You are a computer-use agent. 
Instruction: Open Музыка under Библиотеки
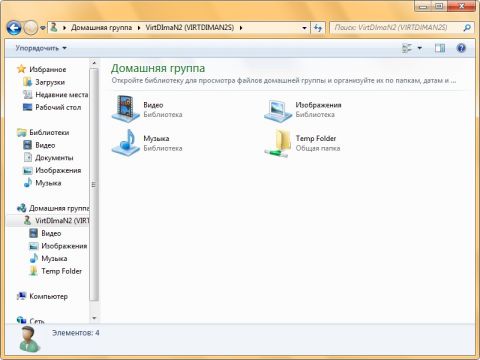coord(48,183)
